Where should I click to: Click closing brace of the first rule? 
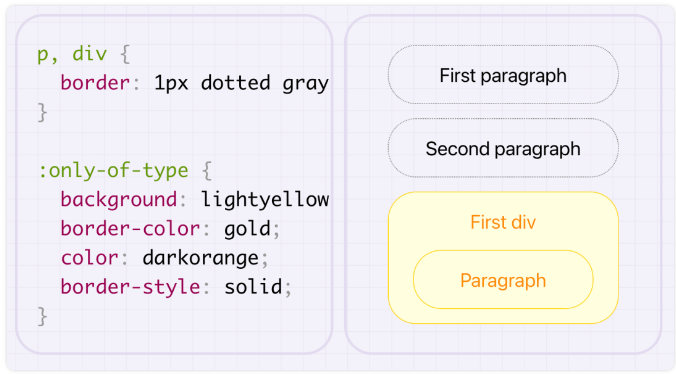42,112
